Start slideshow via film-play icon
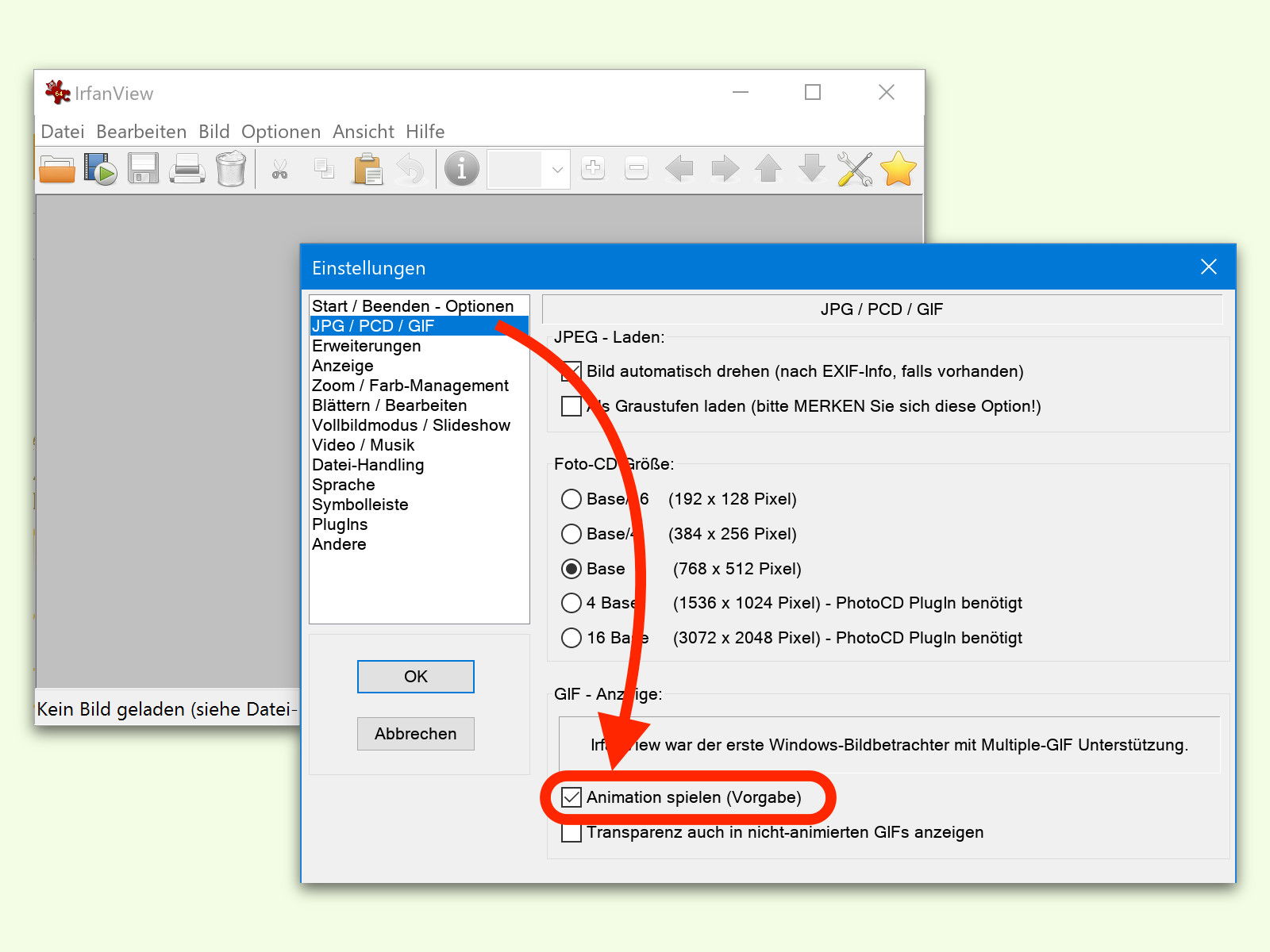This screenshot has height=952, width=1270. coord(101,169)
